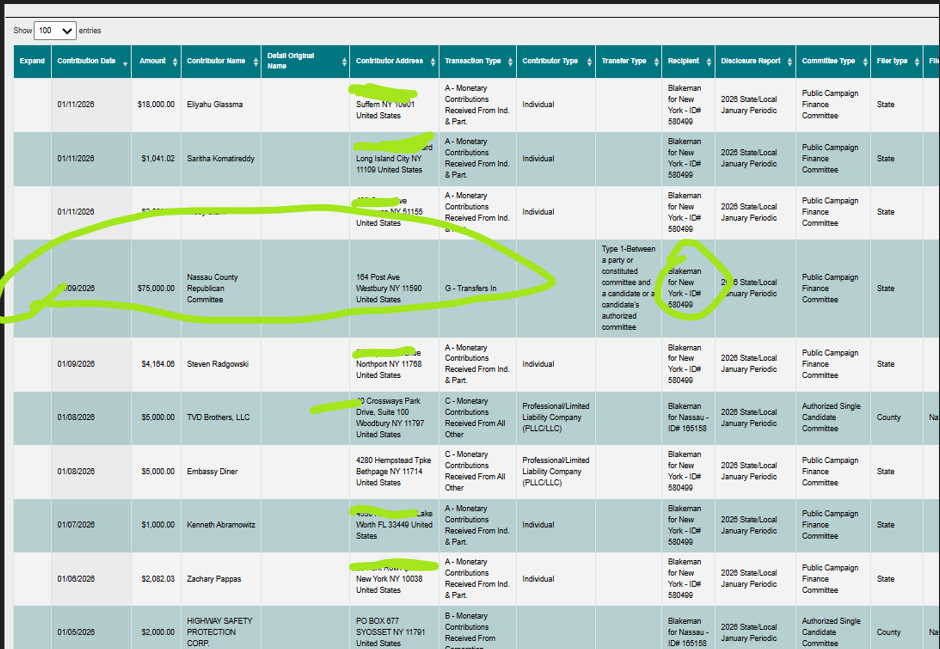Click the G - Transfers In transaction cell
The width and height of the screenshot is (940, 649).
tap(471, 288)
